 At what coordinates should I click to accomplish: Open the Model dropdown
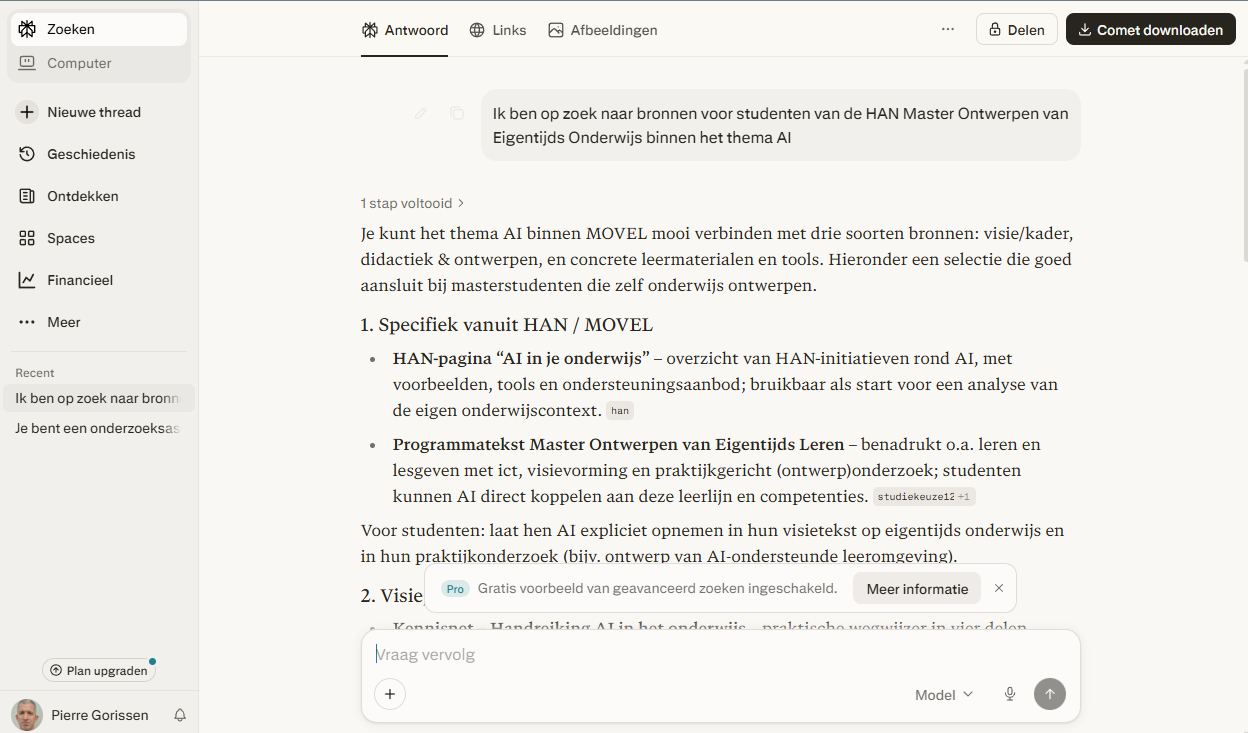click(x=943, y=694)
